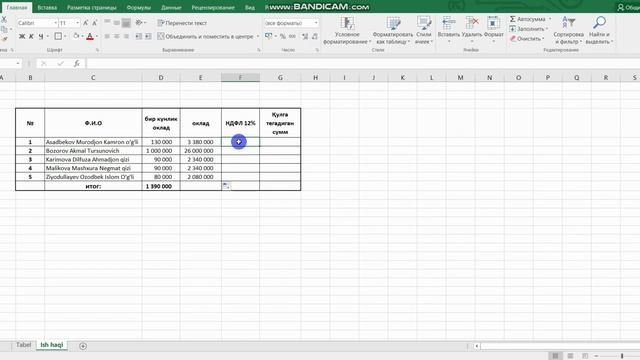Click the fill color bucket icon

point(76,37)
